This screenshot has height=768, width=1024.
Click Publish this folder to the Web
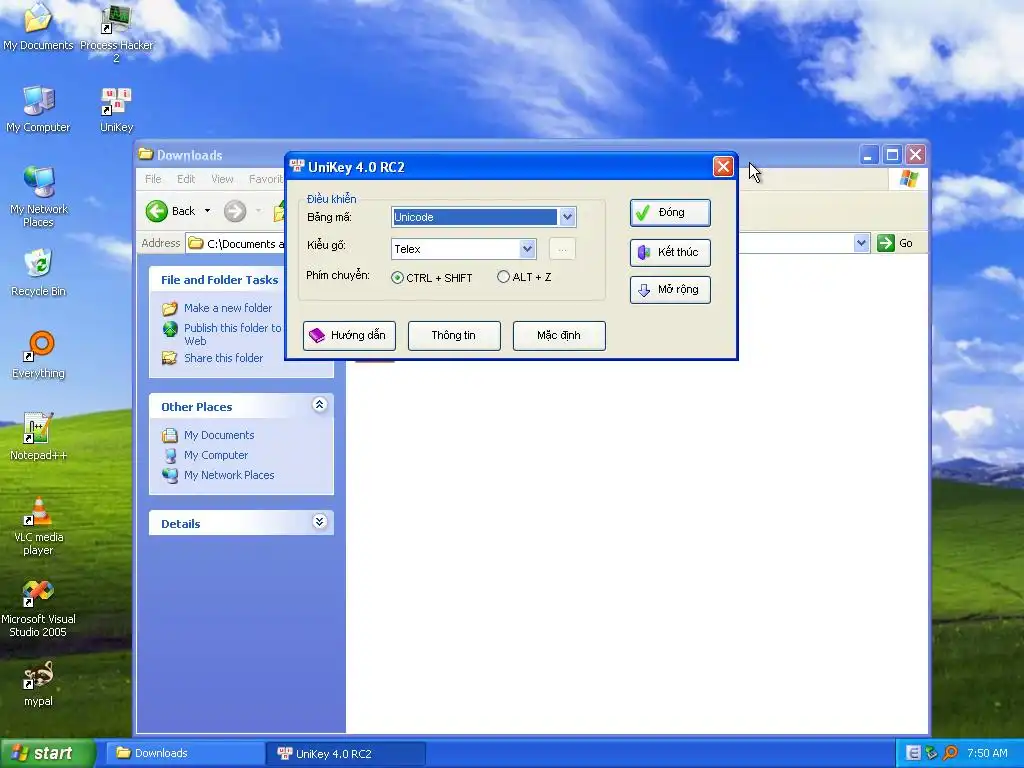[232, 334]
